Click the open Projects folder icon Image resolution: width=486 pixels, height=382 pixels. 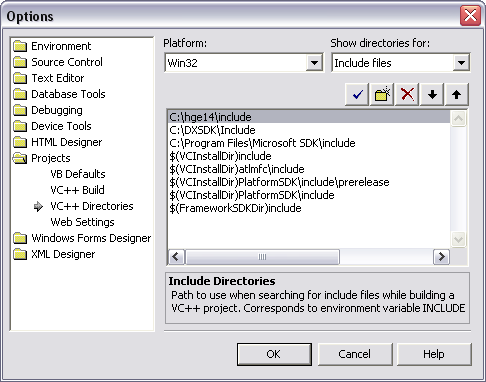[x=20, y=158]
